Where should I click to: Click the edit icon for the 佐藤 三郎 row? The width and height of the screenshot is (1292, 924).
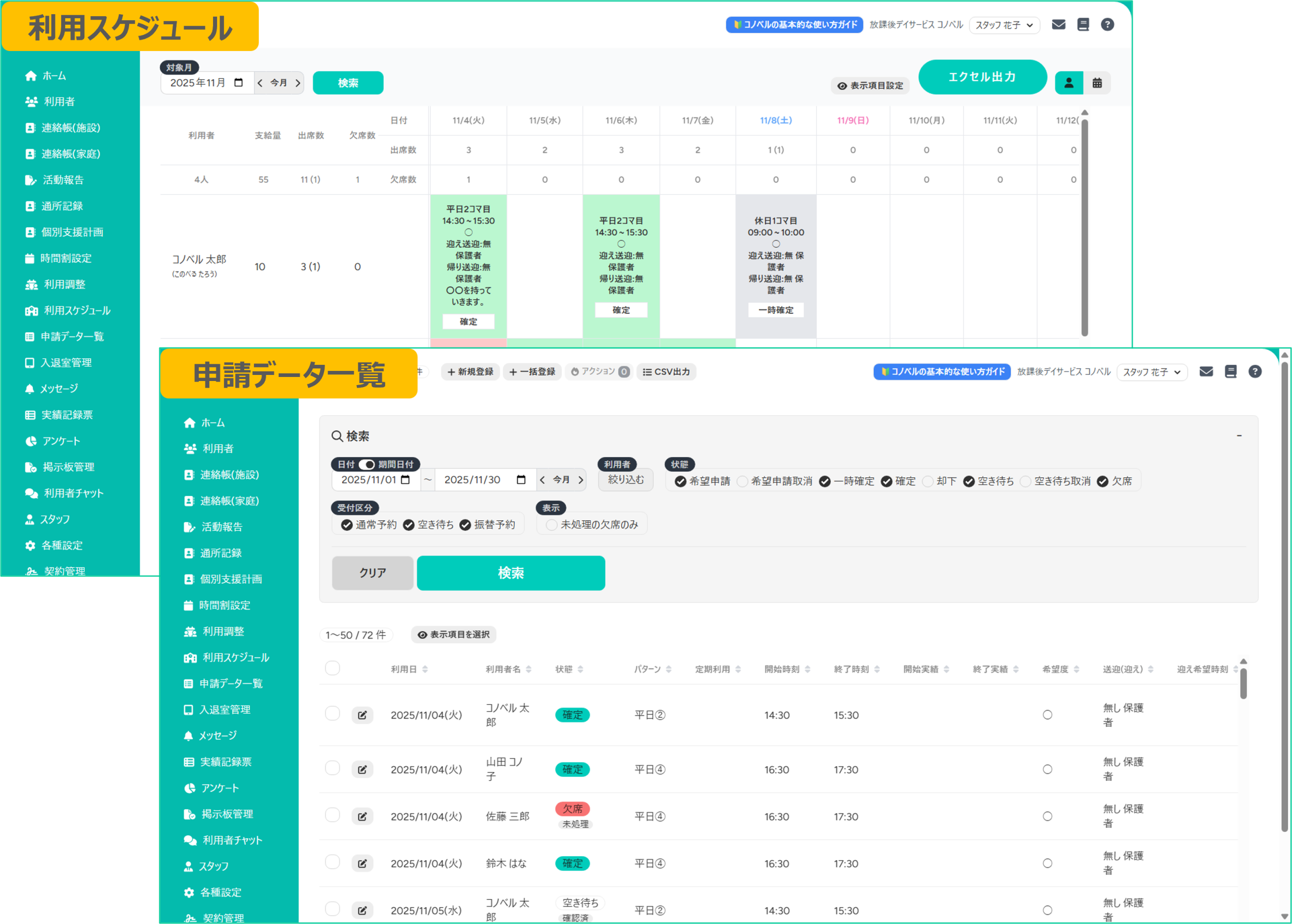[362, 817]
